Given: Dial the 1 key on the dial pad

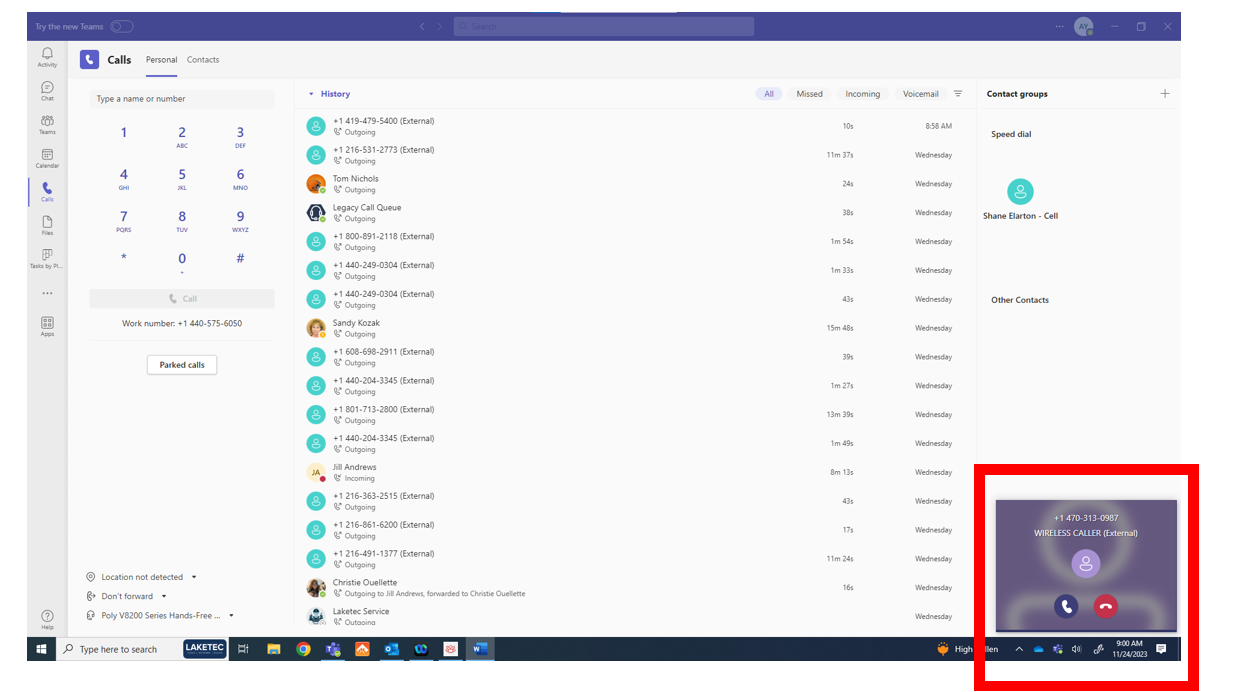Looking at the screenshot, I should 124,133.
